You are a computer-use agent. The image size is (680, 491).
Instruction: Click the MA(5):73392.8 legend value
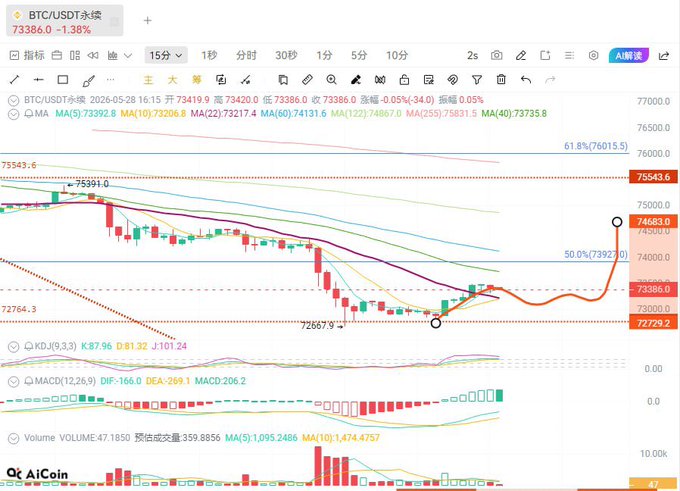[85, 114]
